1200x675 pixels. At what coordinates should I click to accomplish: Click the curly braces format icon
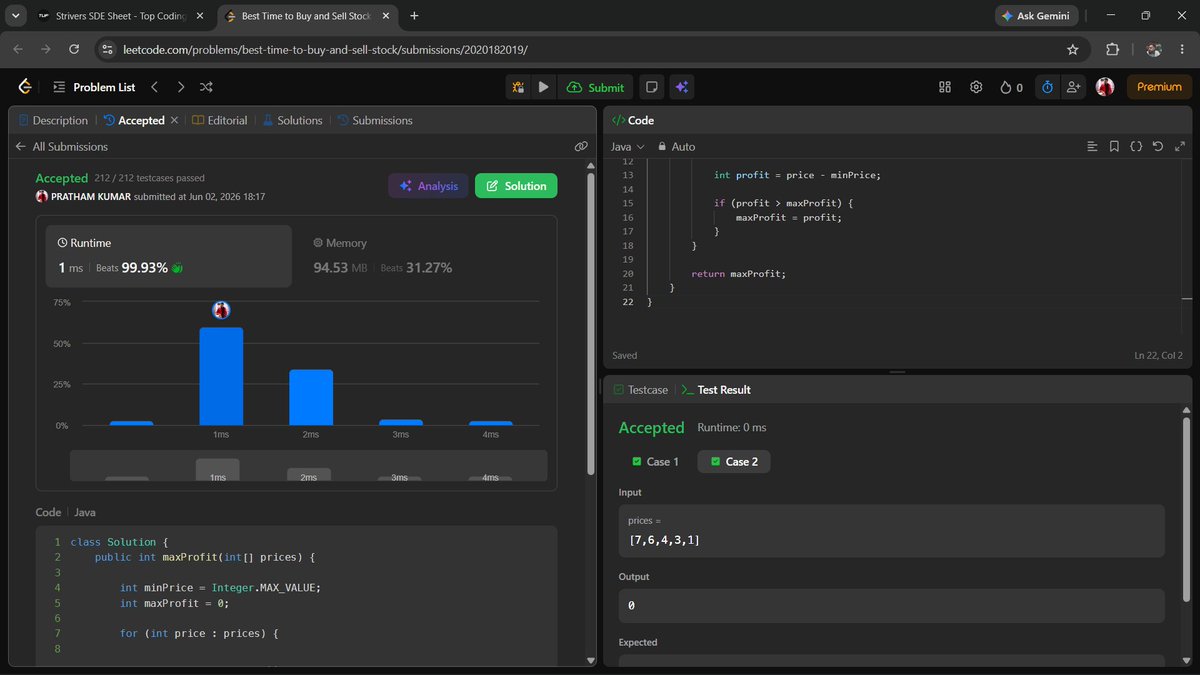[x=1136, y=146]
